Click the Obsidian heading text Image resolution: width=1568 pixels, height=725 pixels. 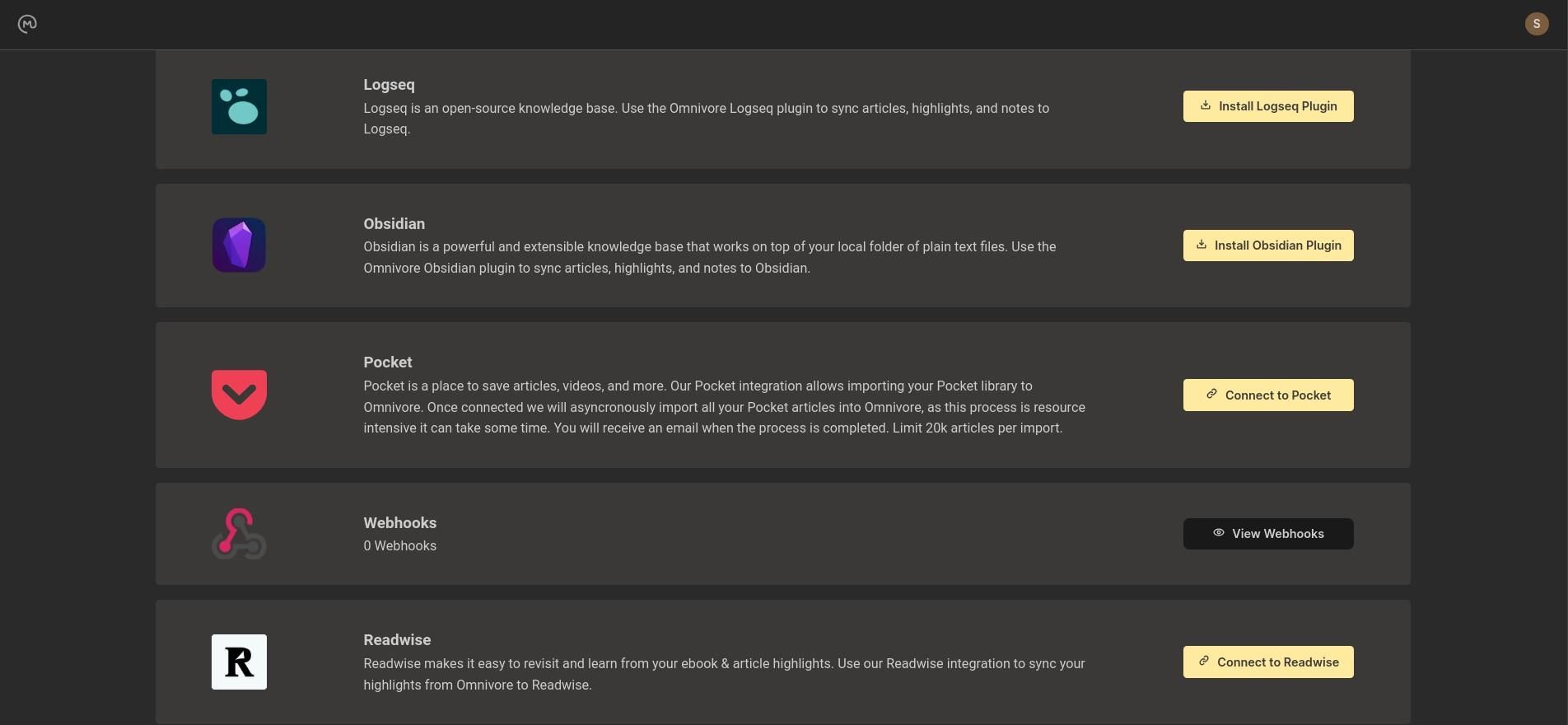[x=394, y=223]
